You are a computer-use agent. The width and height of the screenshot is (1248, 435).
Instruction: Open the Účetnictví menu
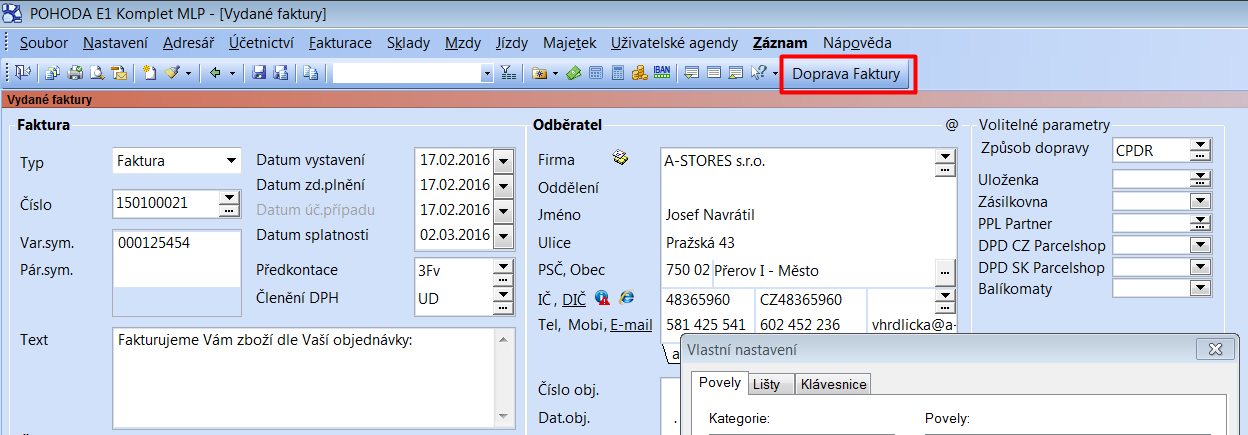[x=261, y=43]
